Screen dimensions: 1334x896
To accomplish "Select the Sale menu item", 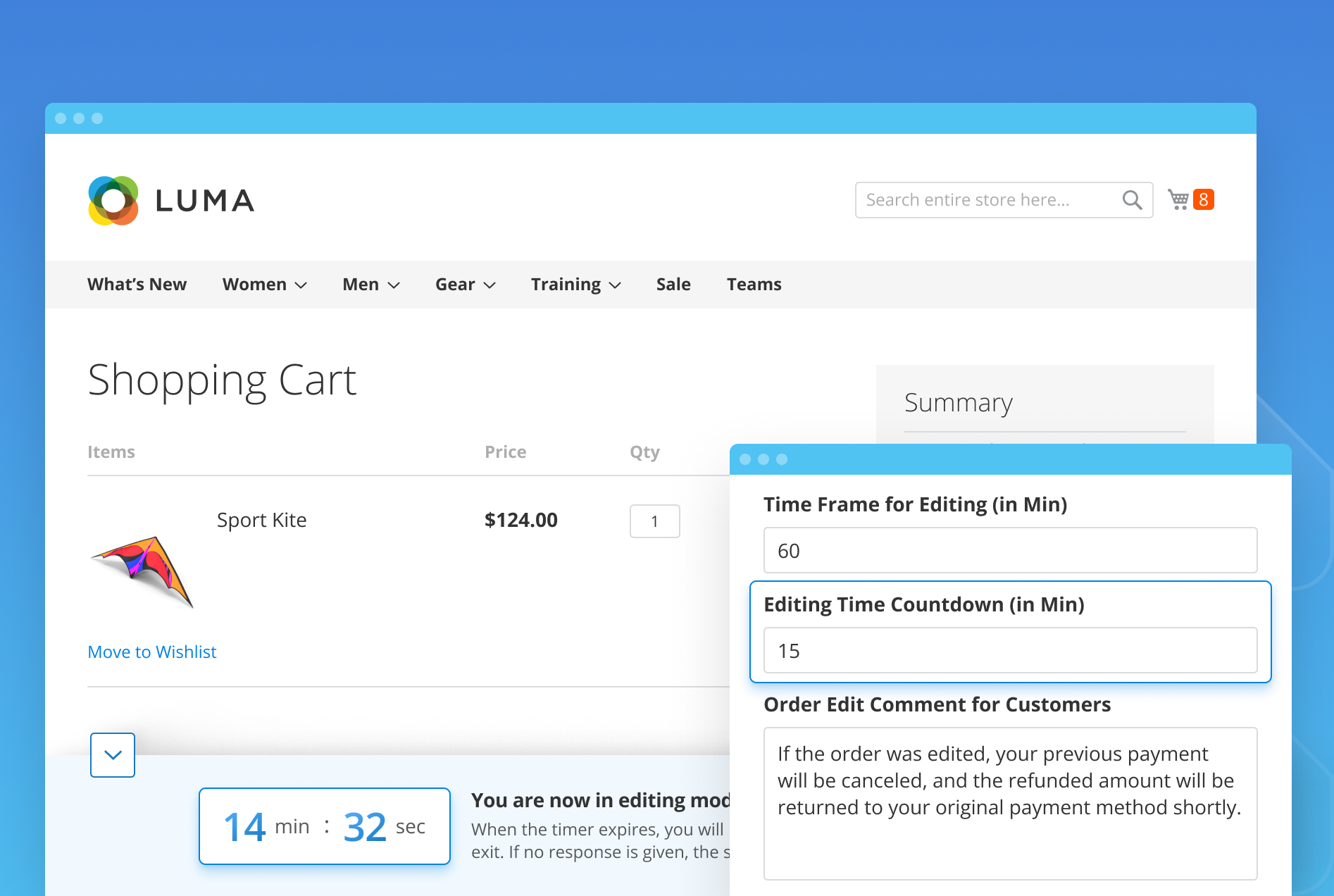I will [x=673, y=284].
